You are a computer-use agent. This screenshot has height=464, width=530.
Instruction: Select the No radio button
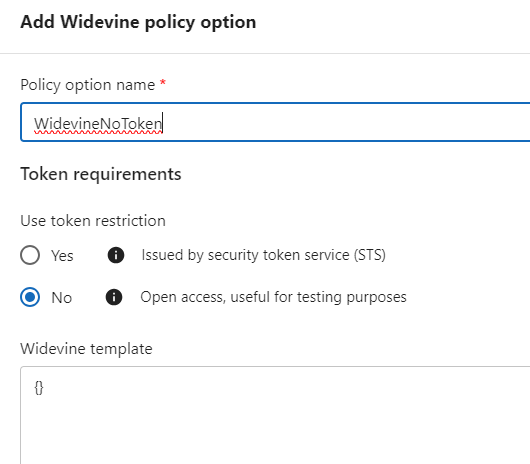click(x=30, y=297)
